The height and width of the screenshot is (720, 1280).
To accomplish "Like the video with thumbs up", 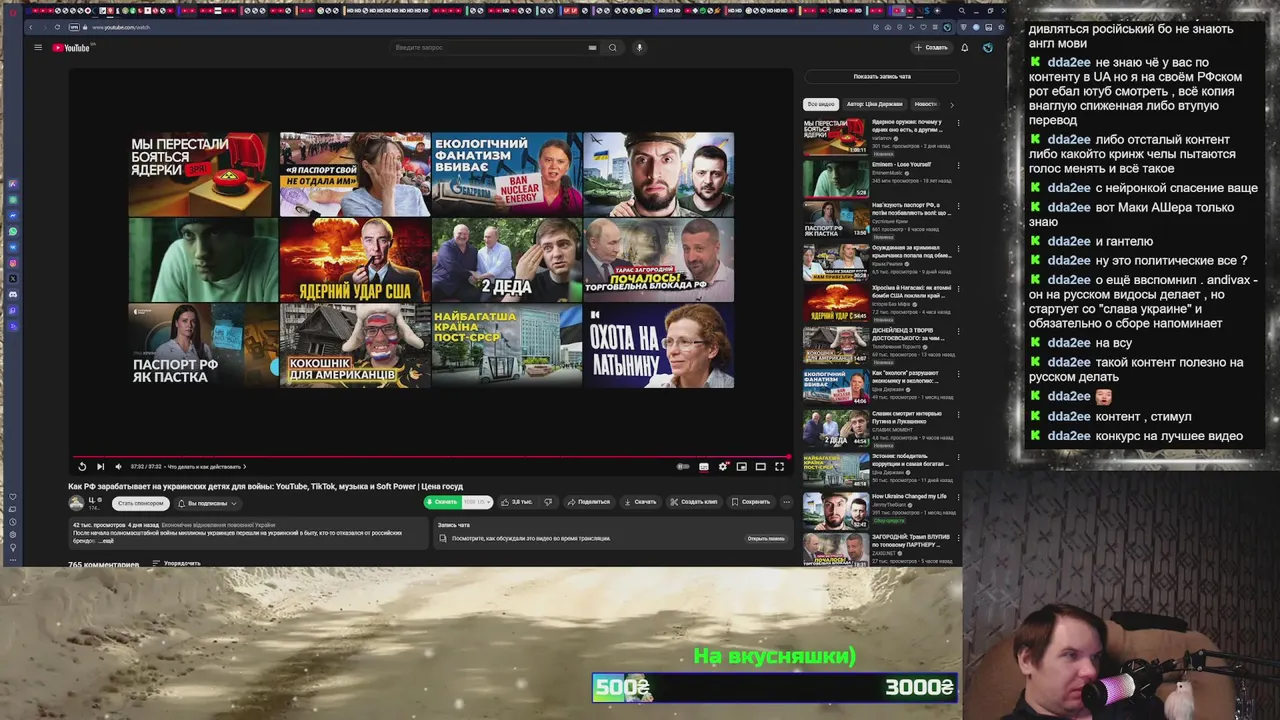I will [x=518, y=502].
